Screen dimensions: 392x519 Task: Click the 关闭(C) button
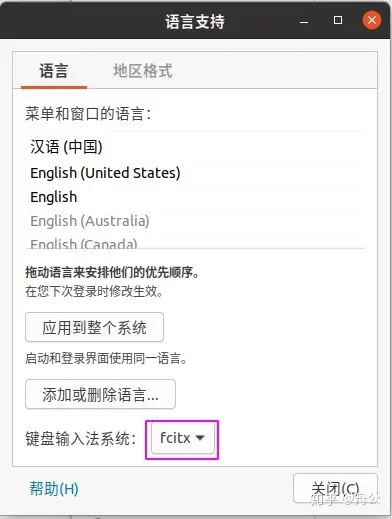335,488
